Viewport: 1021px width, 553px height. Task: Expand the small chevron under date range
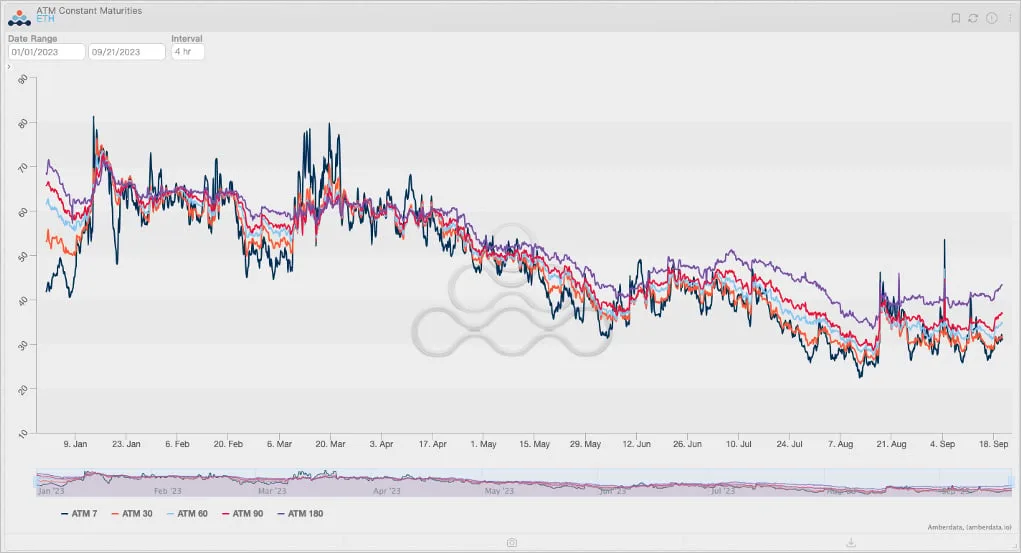(9, 66)
